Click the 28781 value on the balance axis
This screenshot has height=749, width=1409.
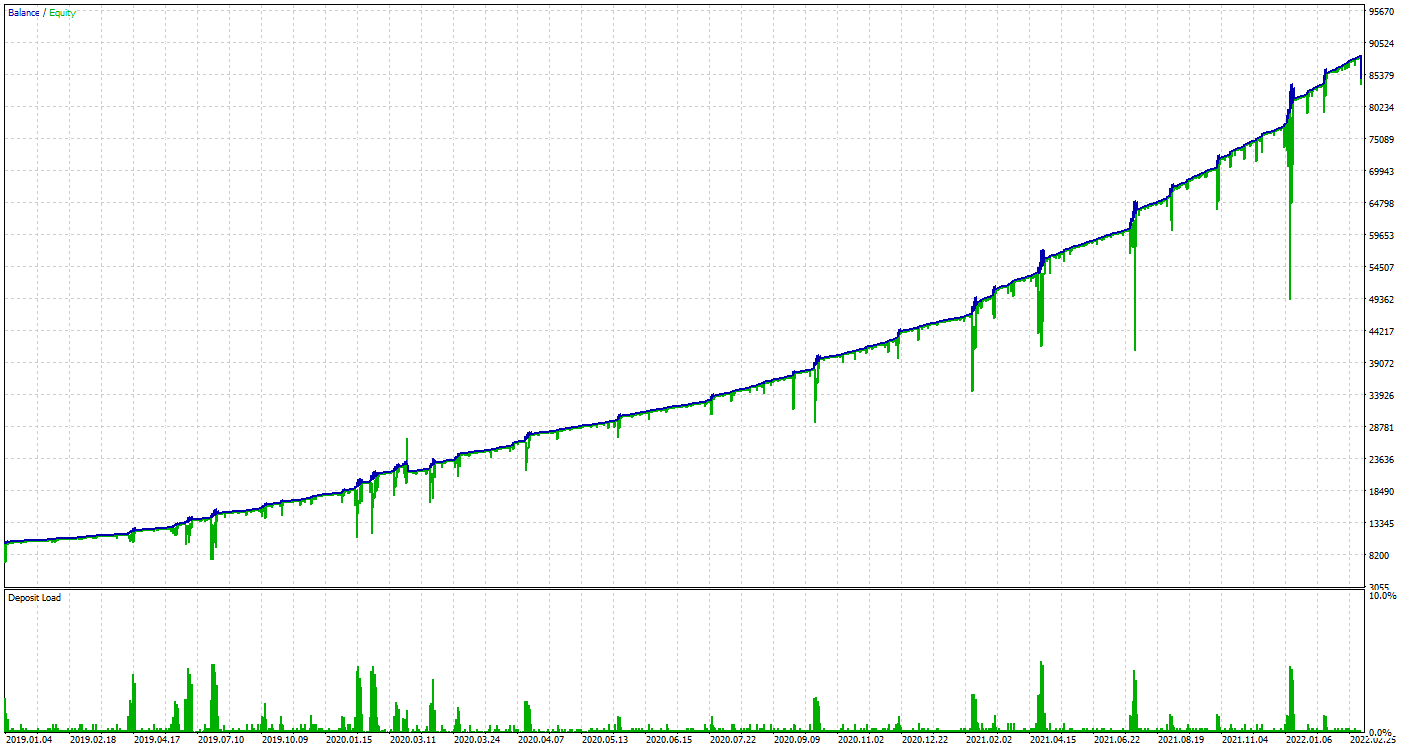1381,428
